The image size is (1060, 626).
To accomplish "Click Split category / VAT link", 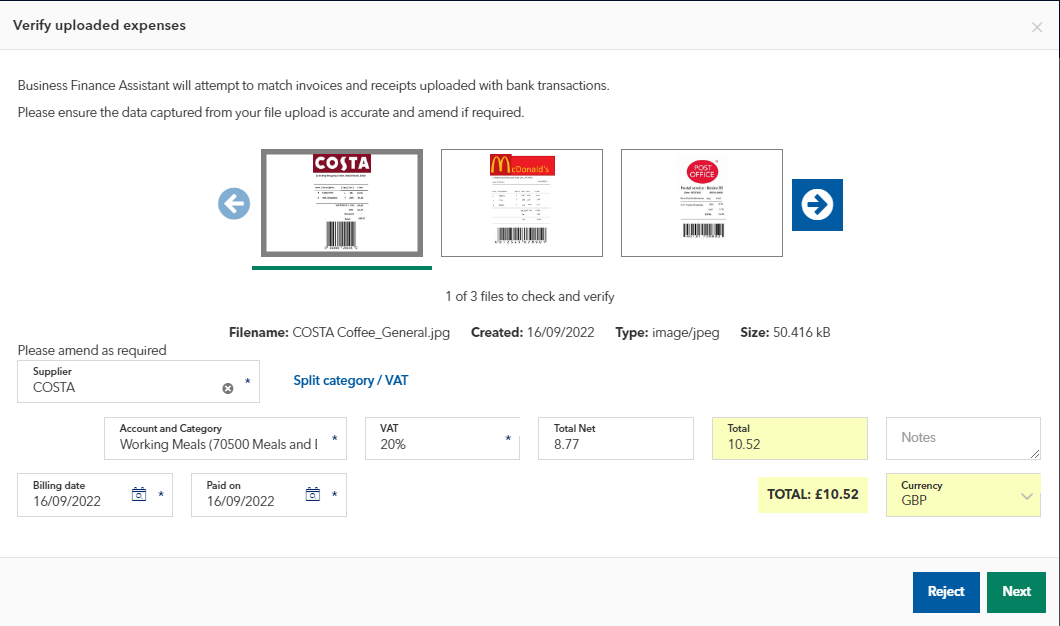I will tap(351, 381).
